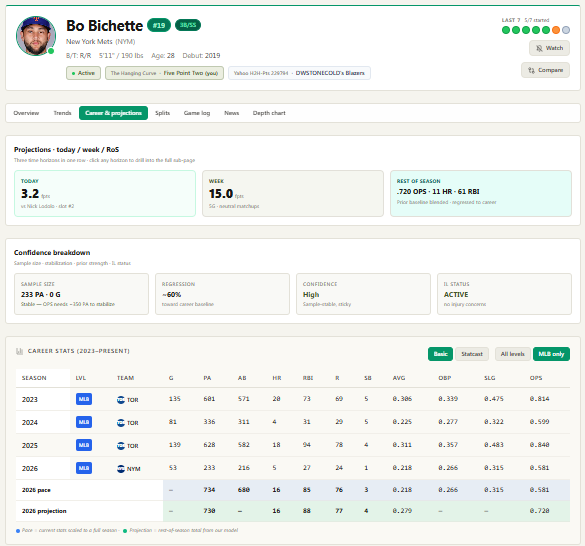Toggle stats view to Basic
Screen dimensions: 585x546
coord(440,354)
